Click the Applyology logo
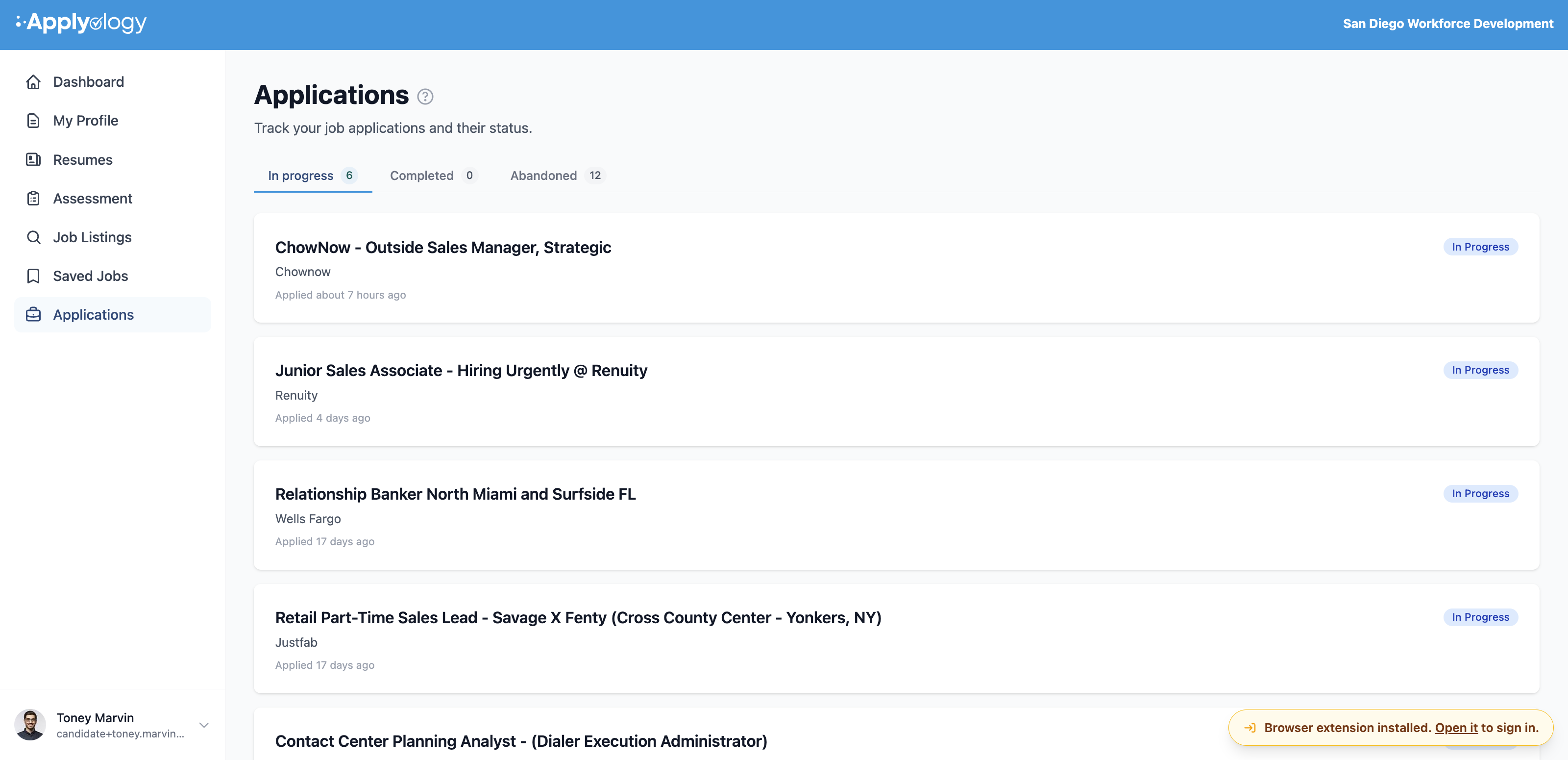This screenshot has width=1568, height=760. [81, 23]
